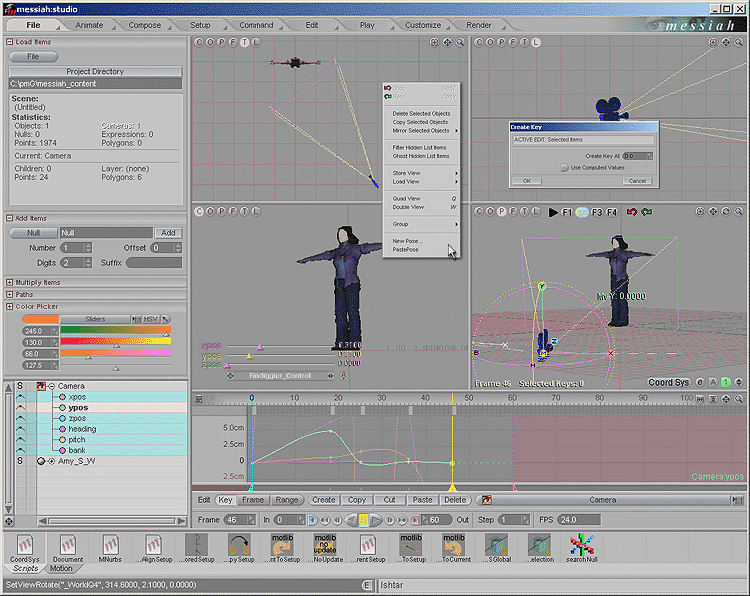Click the undo arrow in perspective viewport
The width and height of the screenshot is (750, 596).
point(632,212)
